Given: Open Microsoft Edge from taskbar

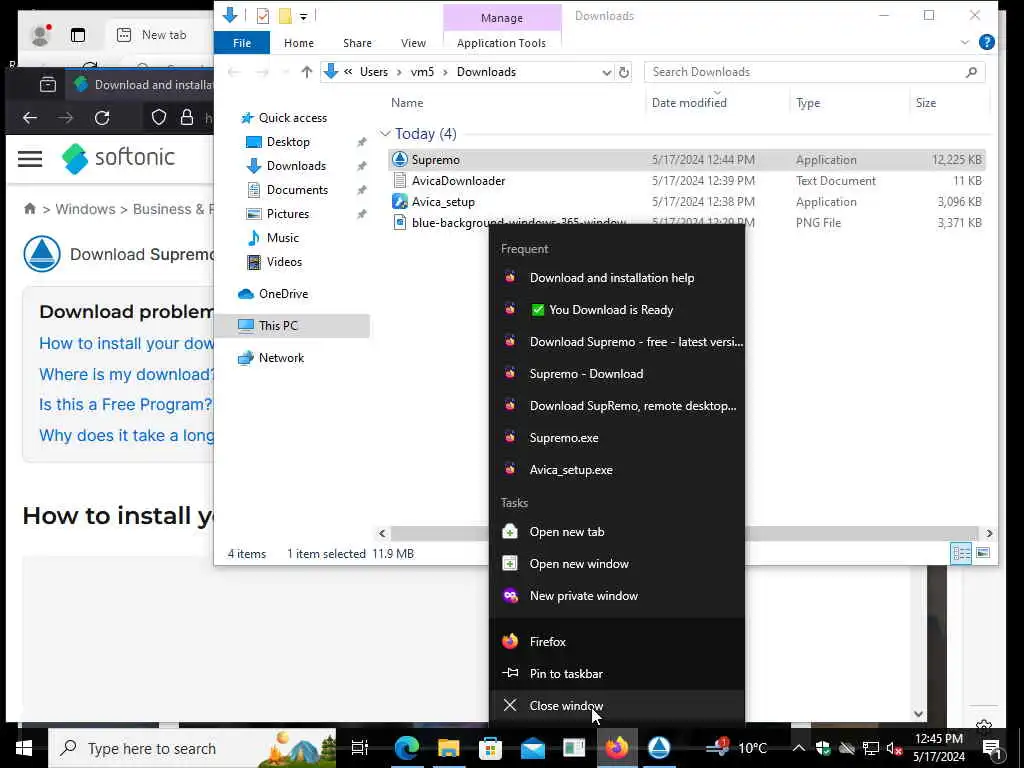Looking at the screenshot, I should (x=406, y=748).
